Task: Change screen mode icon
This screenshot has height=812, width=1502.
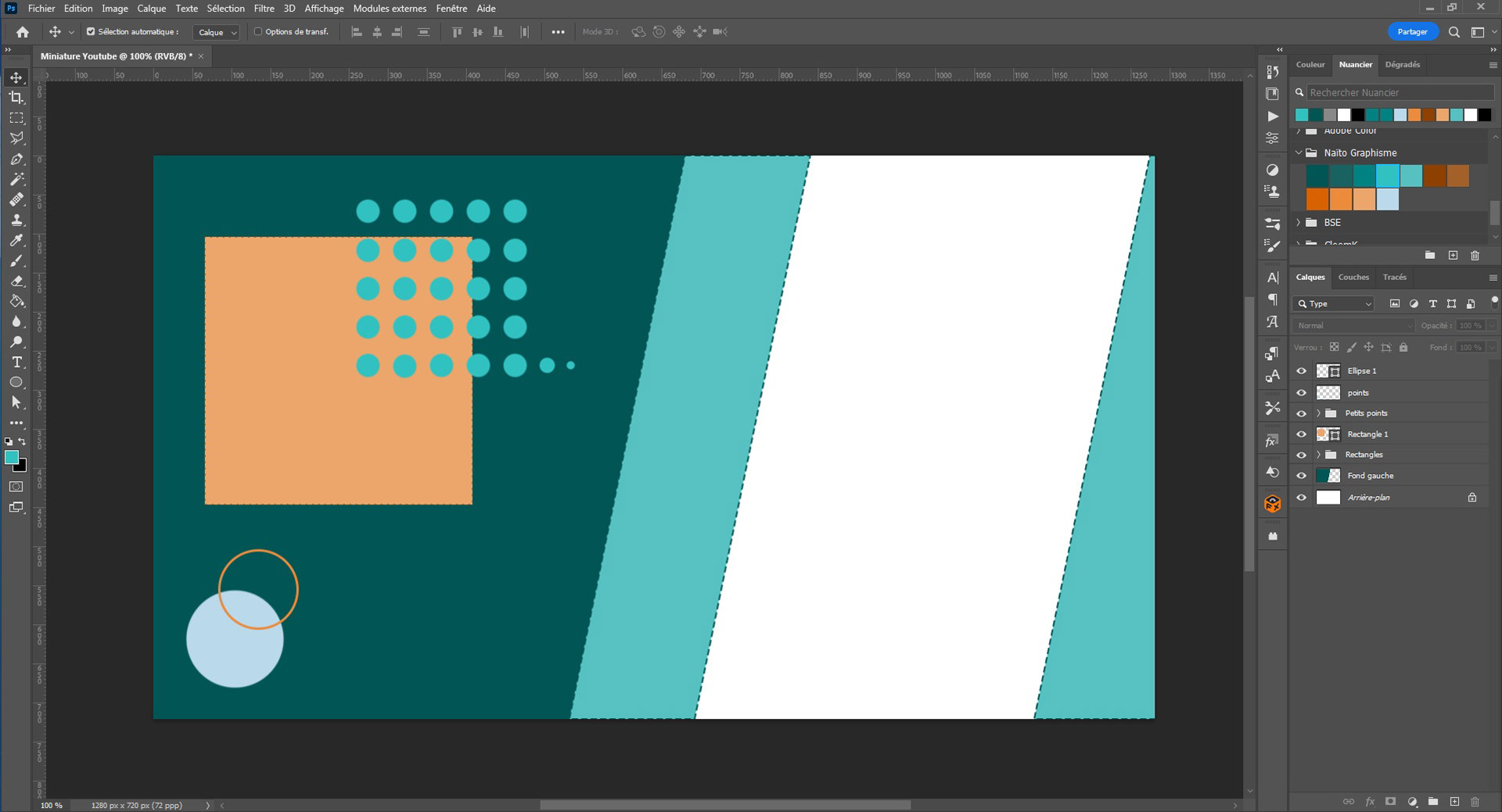Action: point(16,508)
